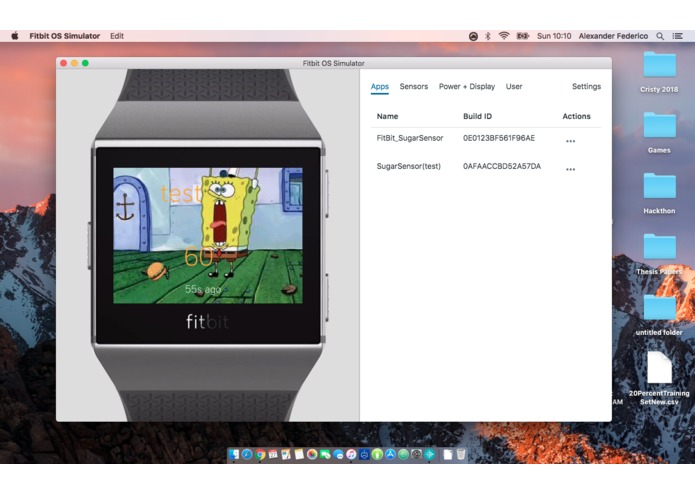Click the Wi-Fi status icon
Viewport: 695px width, 494px height.
(x=504, y=36)
